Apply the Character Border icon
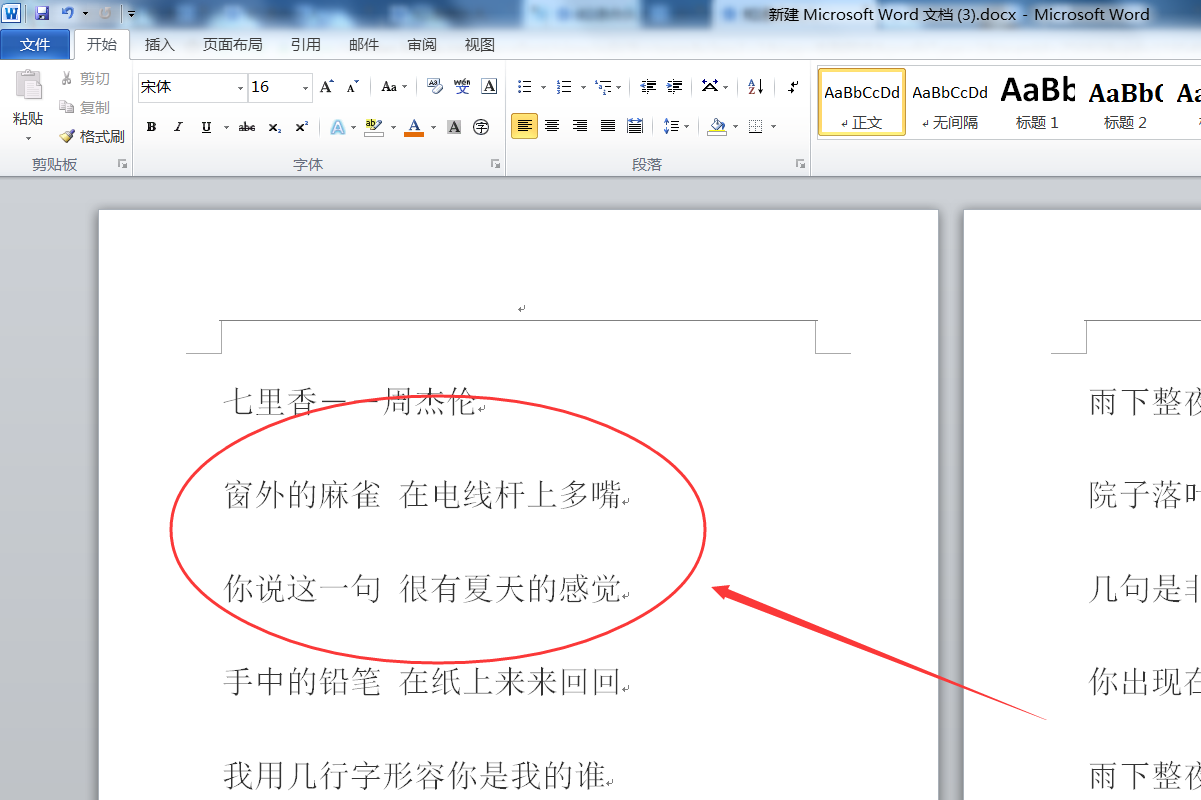This screenshot has height=800, width=1201. pos(489,87)
